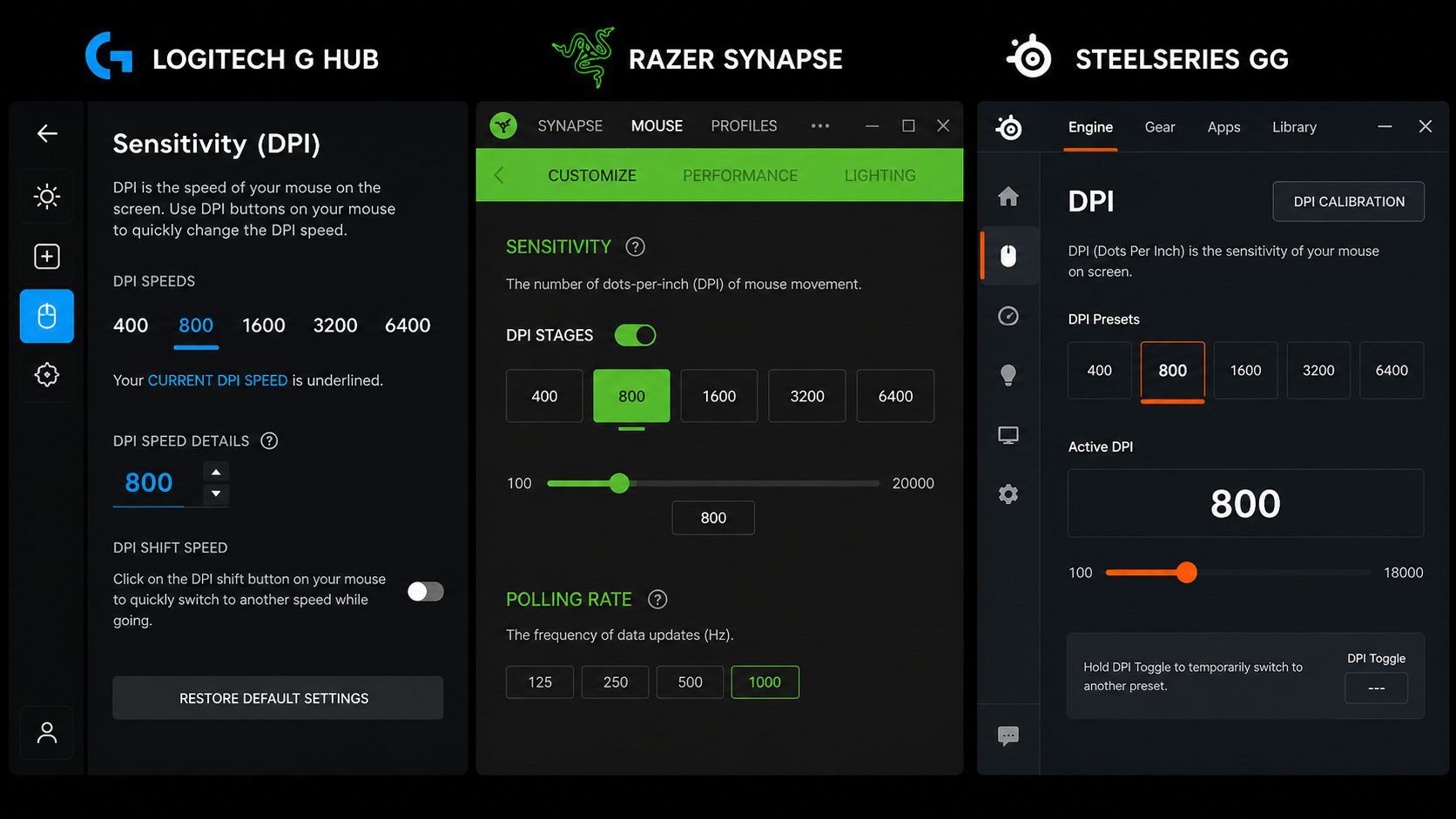
Task: Click the Razer Sensitivity help icon
Action: [x=636, y=247]
